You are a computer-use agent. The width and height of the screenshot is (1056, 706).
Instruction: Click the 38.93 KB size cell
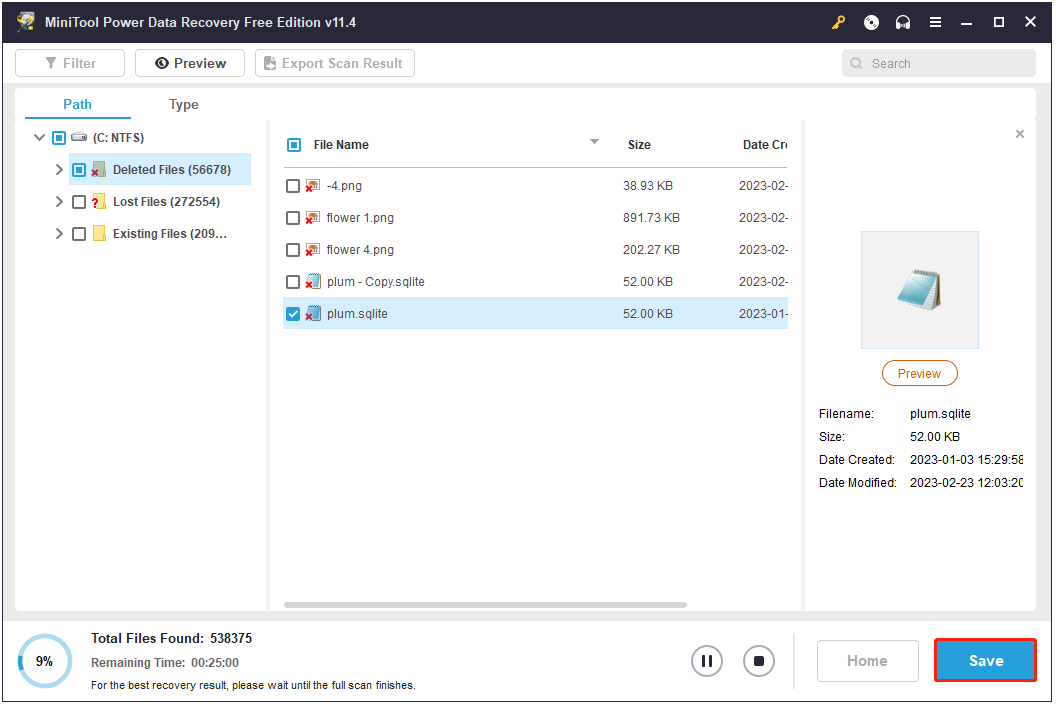click(648, 186)
